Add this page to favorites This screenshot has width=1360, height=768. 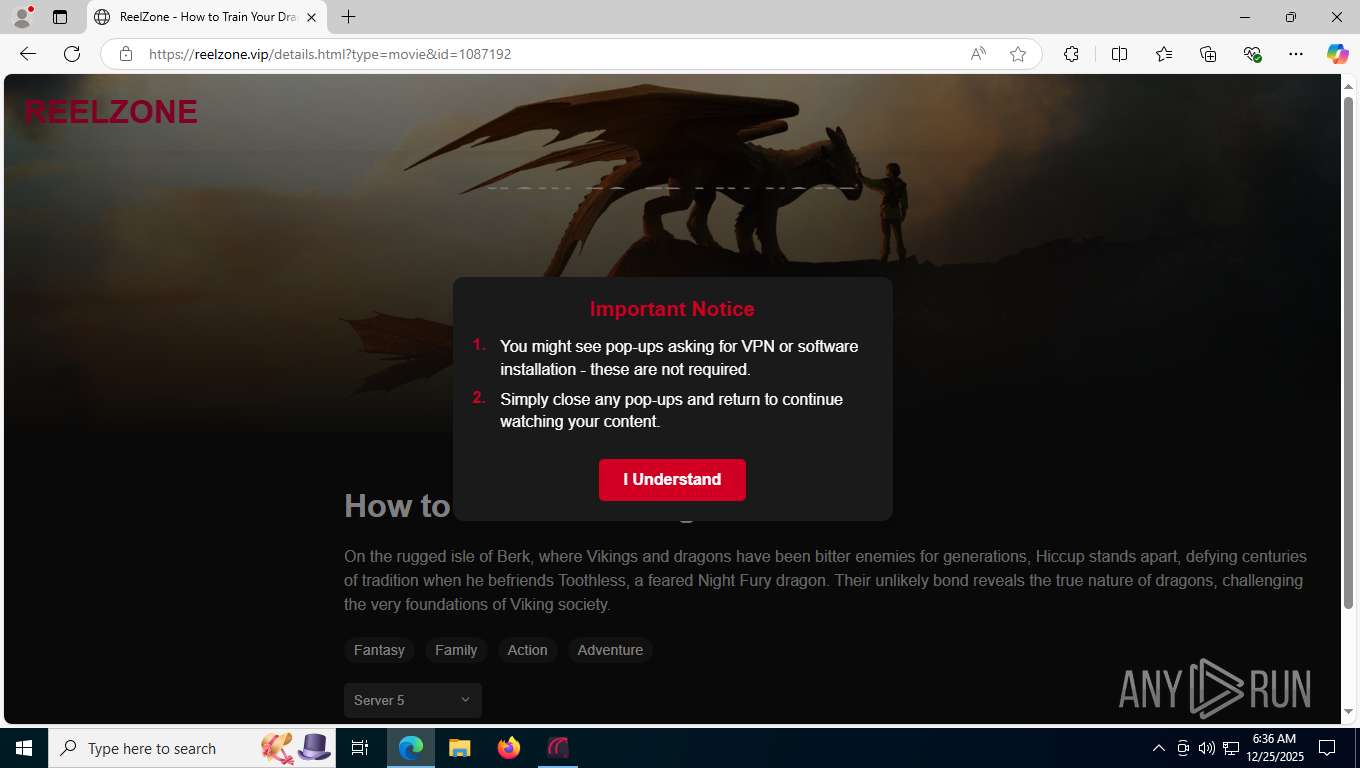point(1018,54)
